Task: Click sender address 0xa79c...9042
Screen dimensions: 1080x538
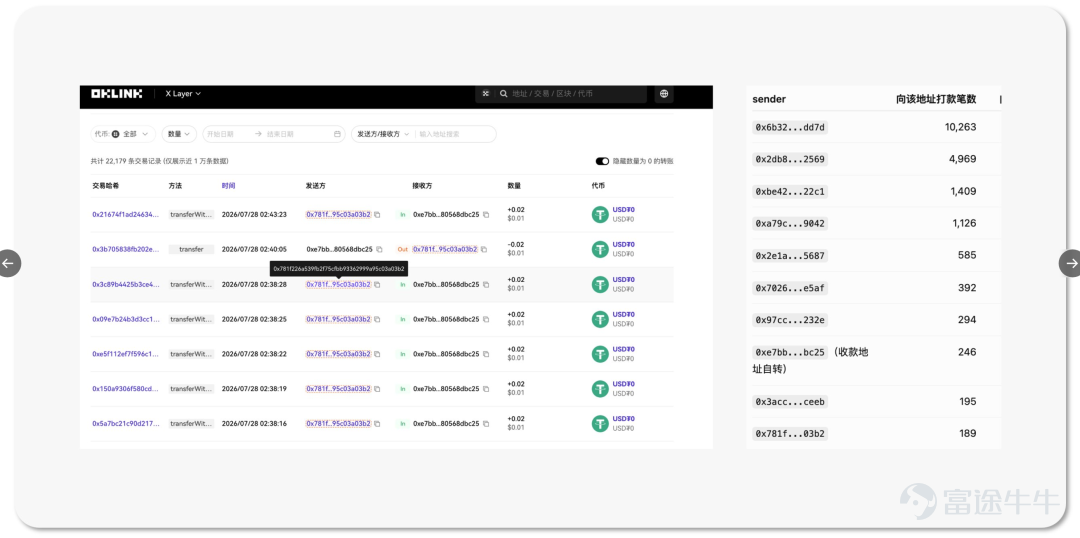Action: coord(790,223)
